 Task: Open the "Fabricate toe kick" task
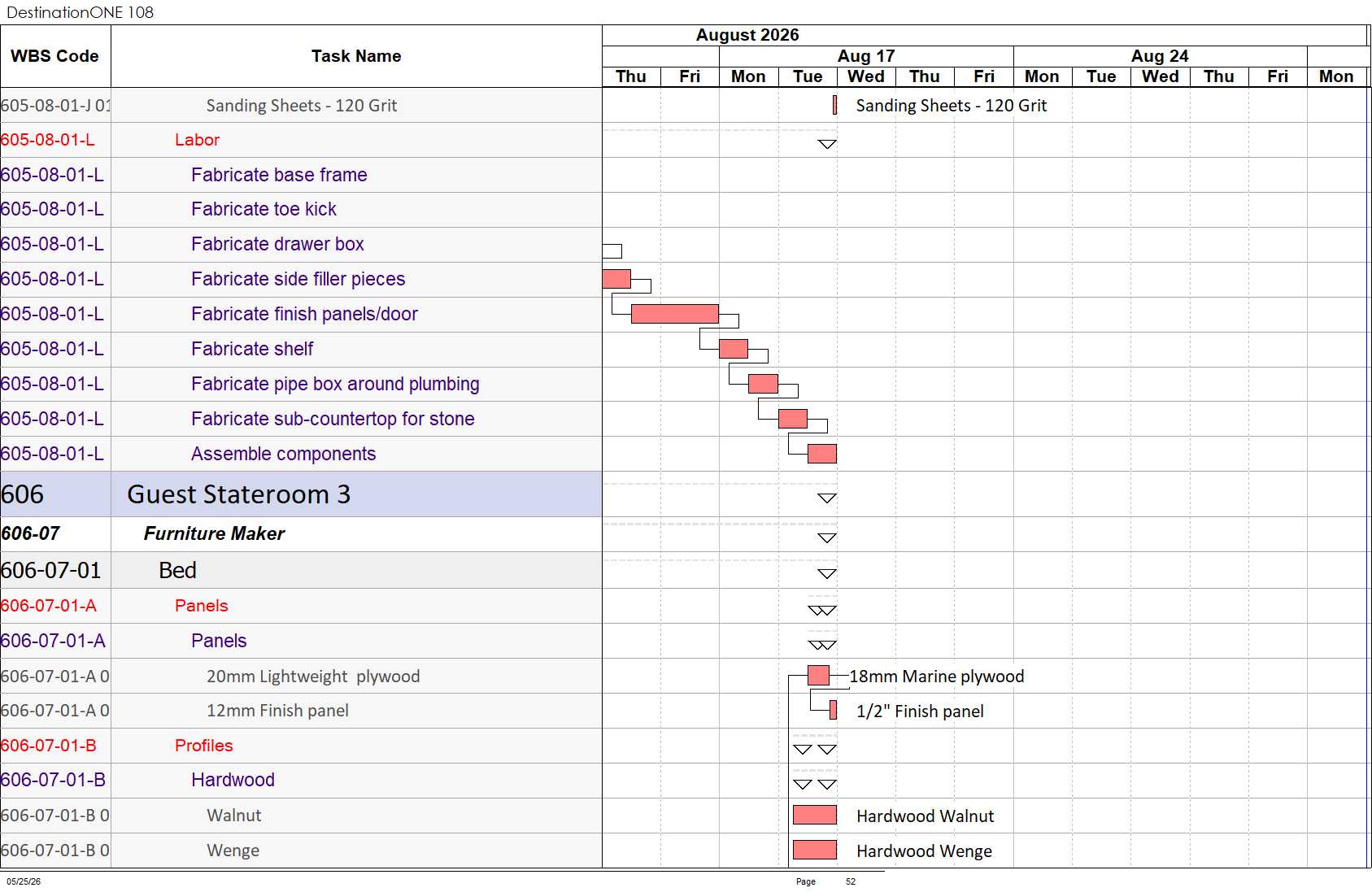(x=264, y=209)
